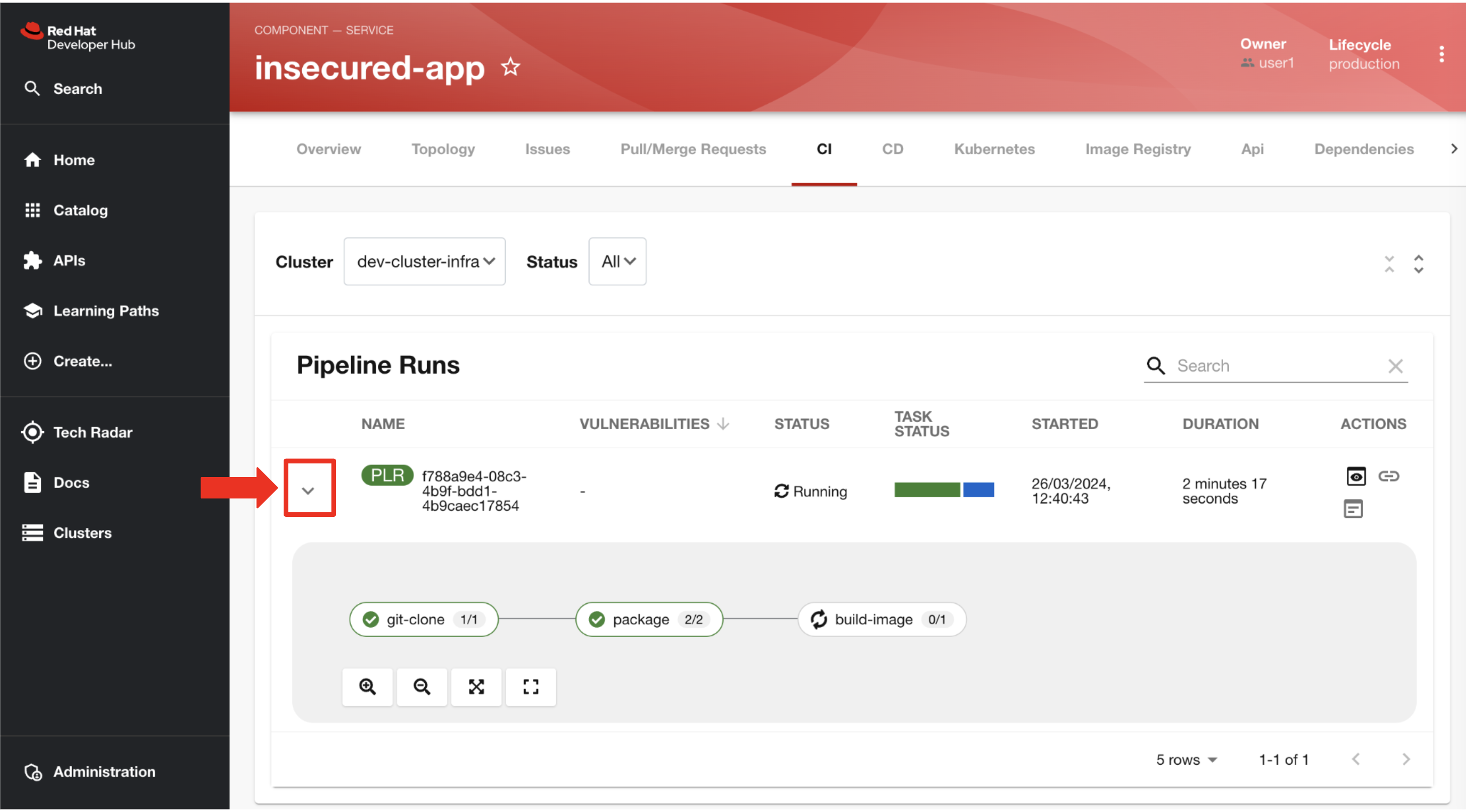Screen dimensions: 1466x812
Task: Click the 26/03/2024, 12:40:43 started value
Action: [x=1071, y=491]
